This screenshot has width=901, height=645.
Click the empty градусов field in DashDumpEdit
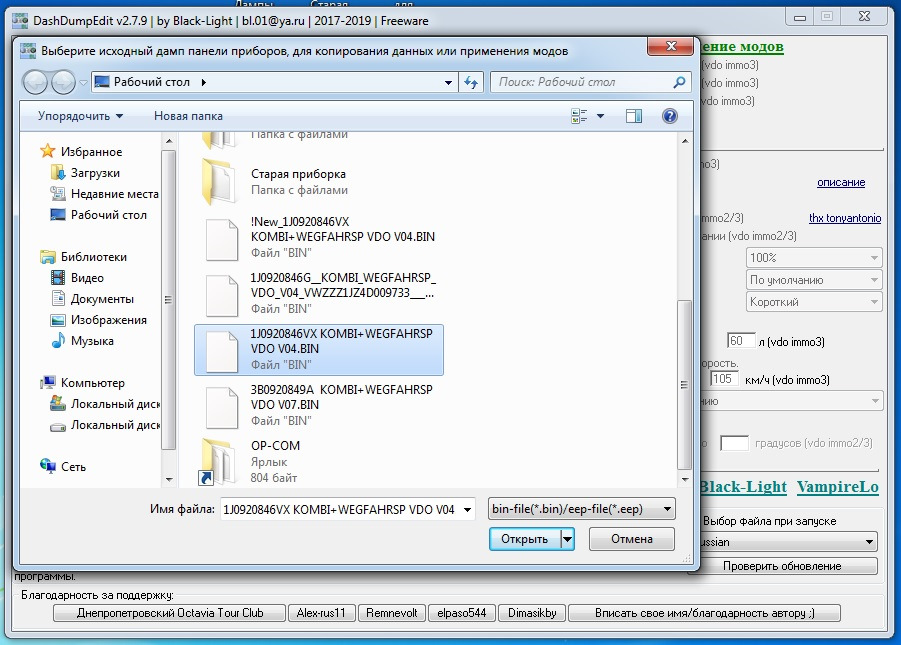[x=734, y=443]
